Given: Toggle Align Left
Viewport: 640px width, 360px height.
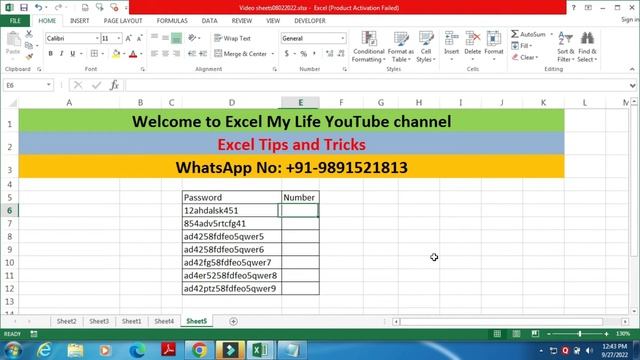Looking at the screenshot, I should 154,53.
